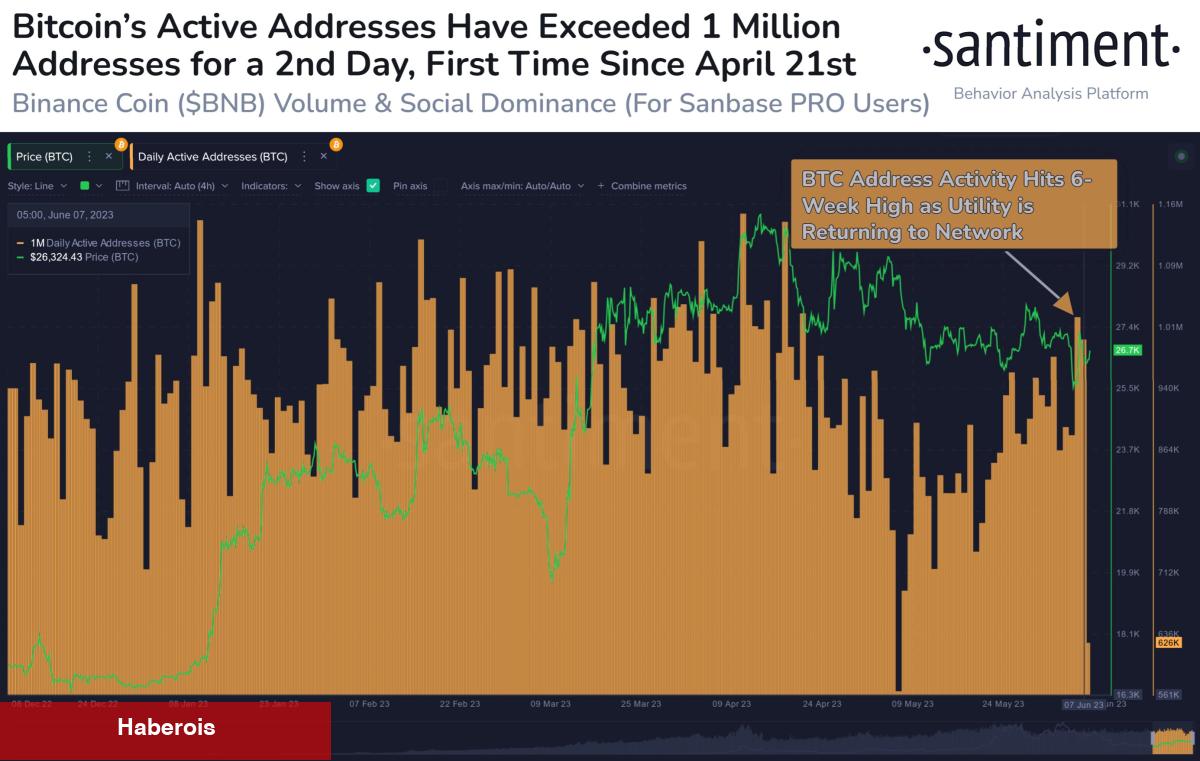Click the $26,324.43 Price (BTC) tooltip row
The width and height of the screenshot is (1200, 761).
click(78, 257)
